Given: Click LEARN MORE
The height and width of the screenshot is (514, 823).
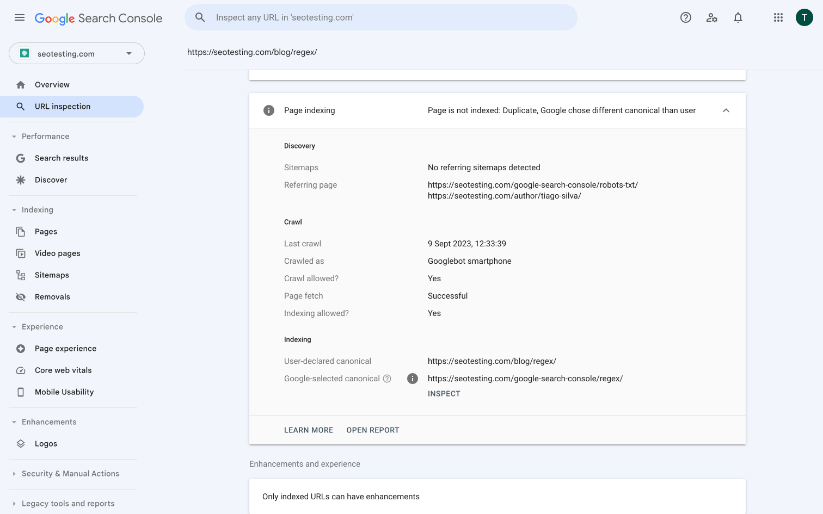Looking at the screenshot, I should (x=309, y=430).
